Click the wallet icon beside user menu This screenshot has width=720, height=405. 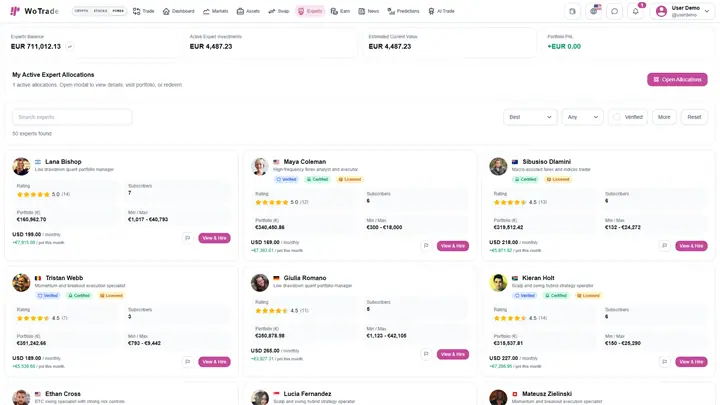click(572, 11)
